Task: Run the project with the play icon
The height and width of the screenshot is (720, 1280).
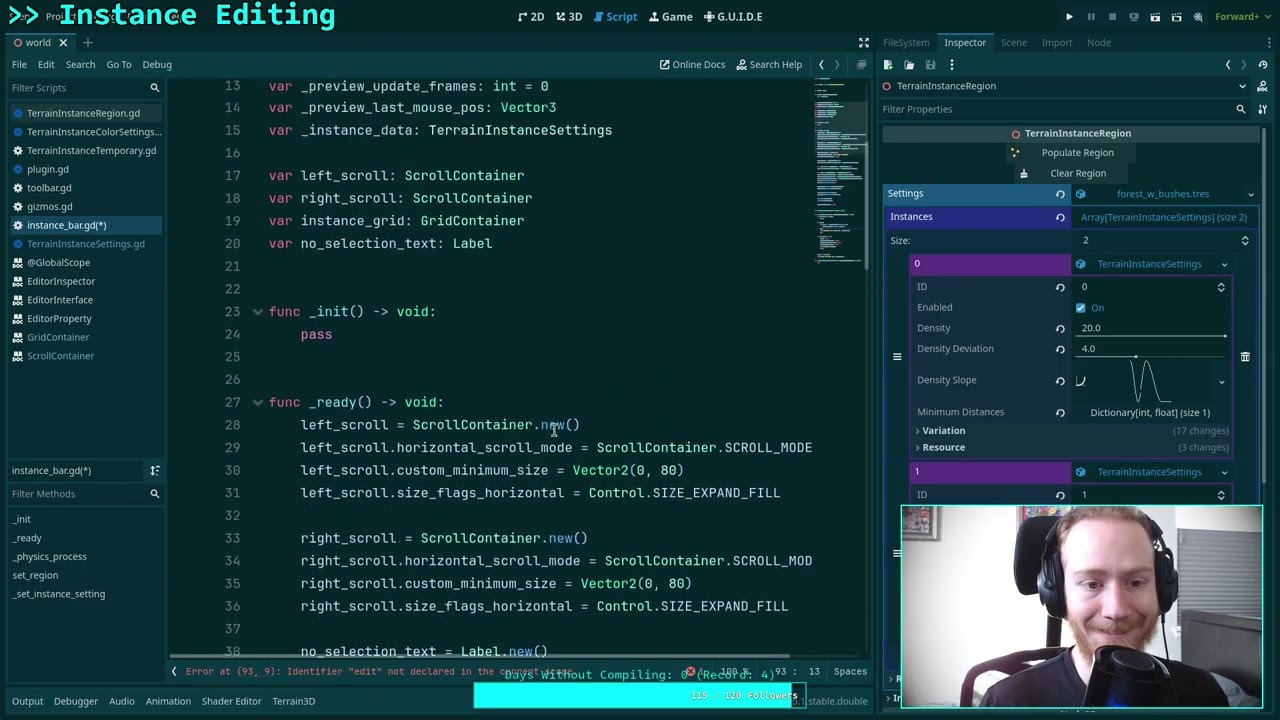Action: 1069,17
